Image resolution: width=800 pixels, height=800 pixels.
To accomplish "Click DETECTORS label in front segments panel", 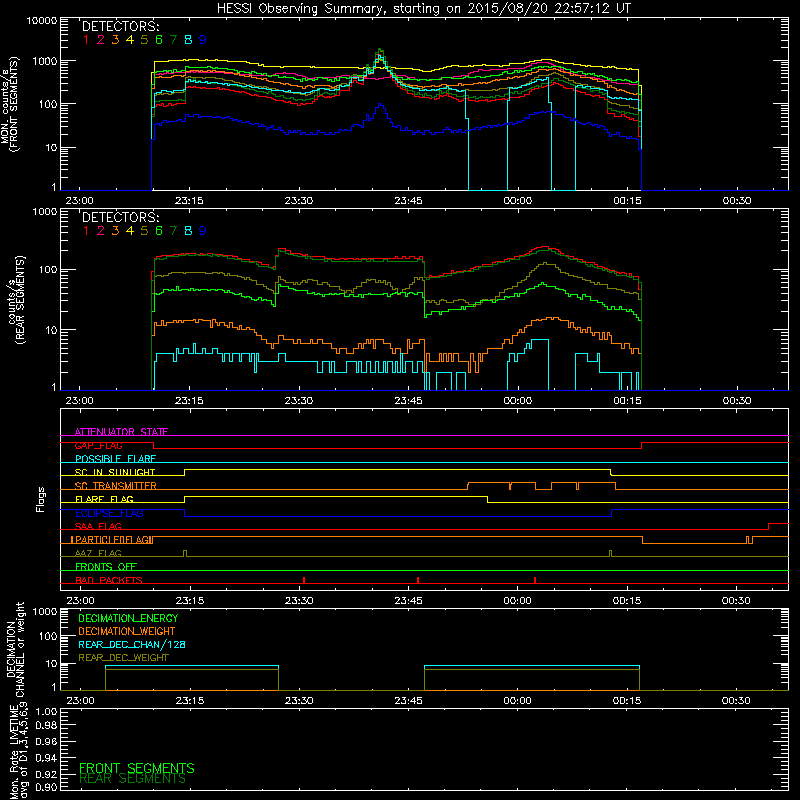I will click(120, 26).
